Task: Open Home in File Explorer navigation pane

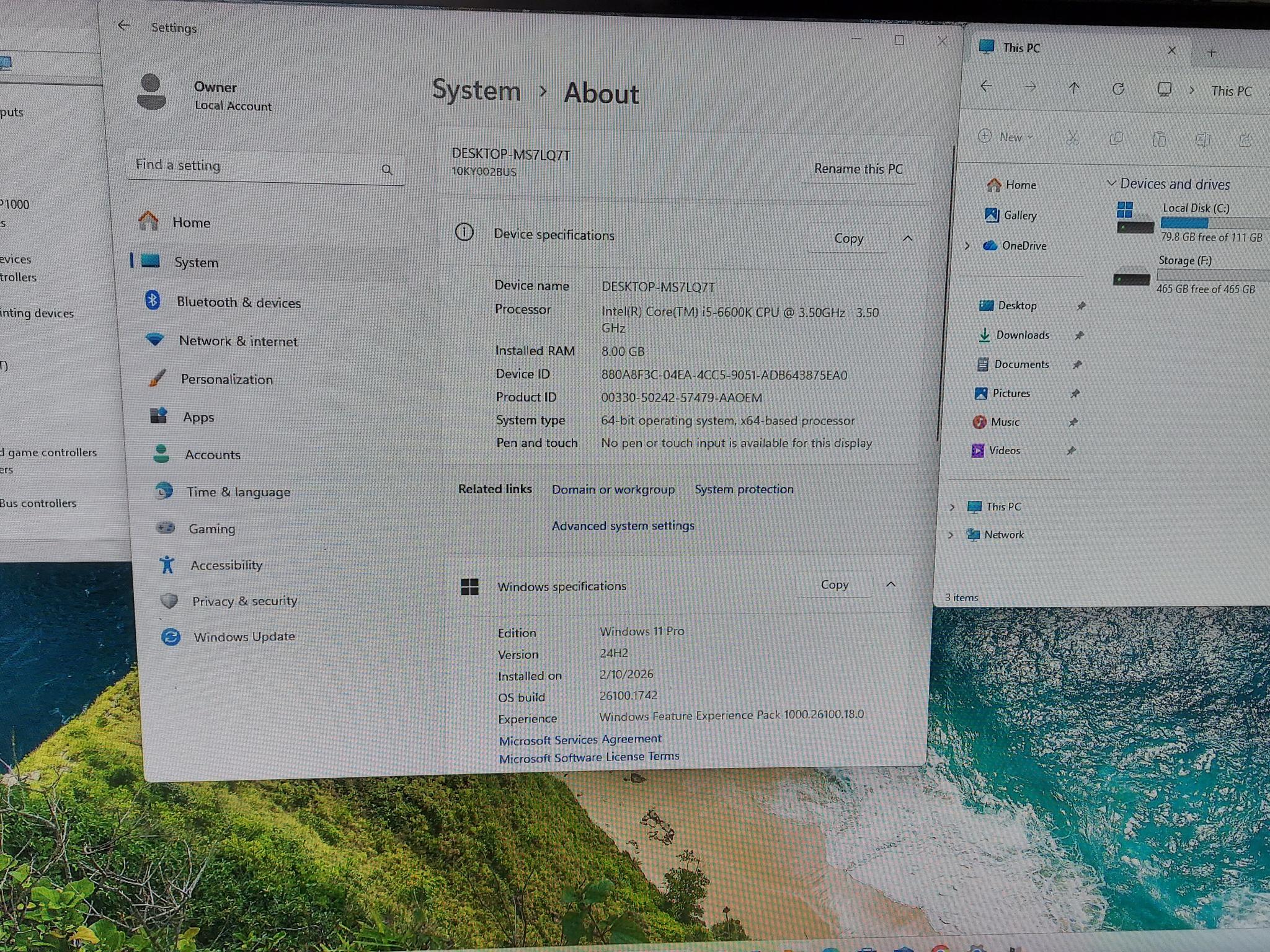Action: (x=1011, y=185)
